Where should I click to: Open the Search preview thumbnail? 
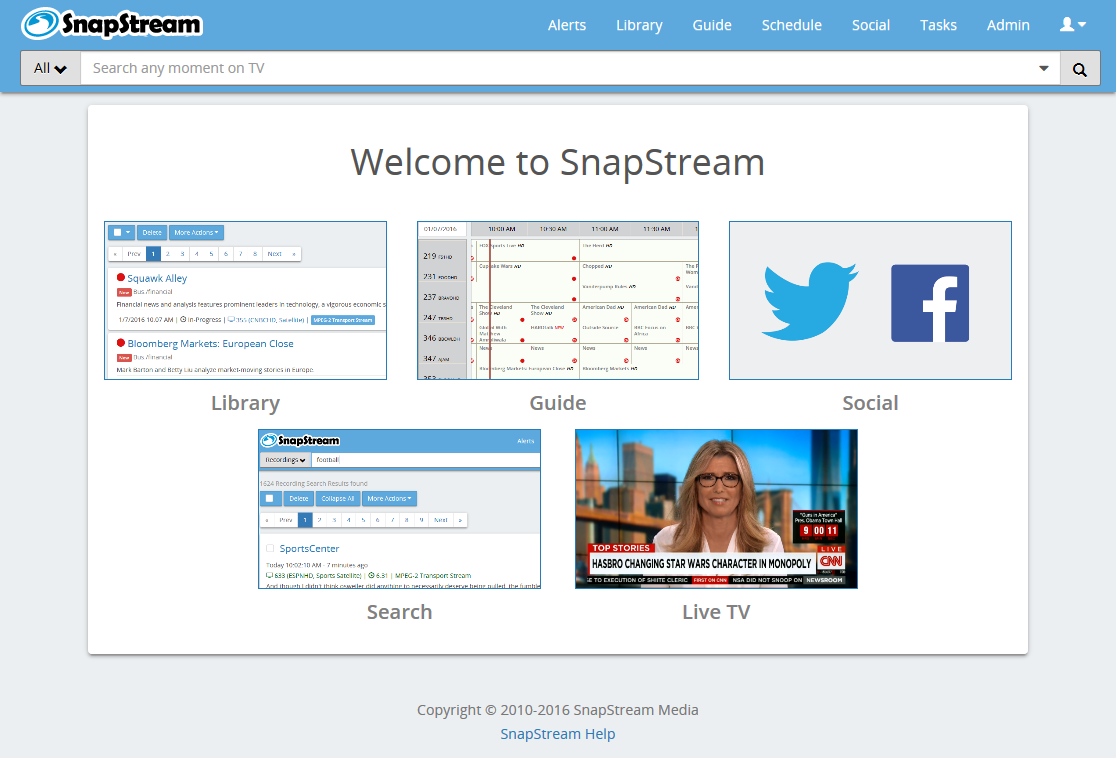399,509
